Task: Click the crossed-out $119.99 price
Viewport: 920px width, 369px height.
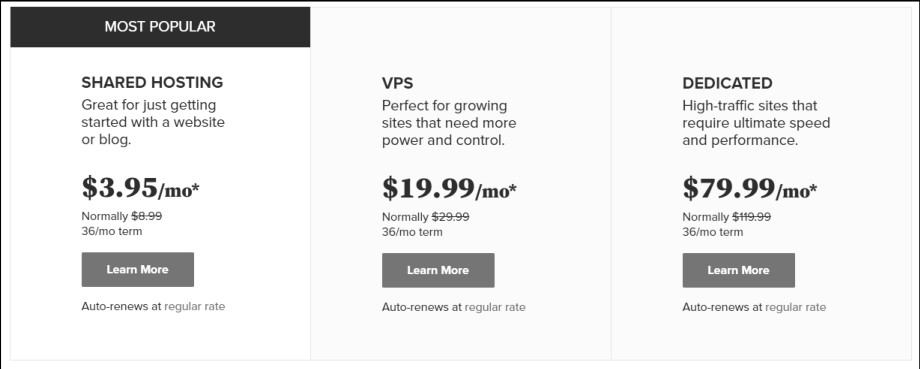Action: (x=752, y=216)
